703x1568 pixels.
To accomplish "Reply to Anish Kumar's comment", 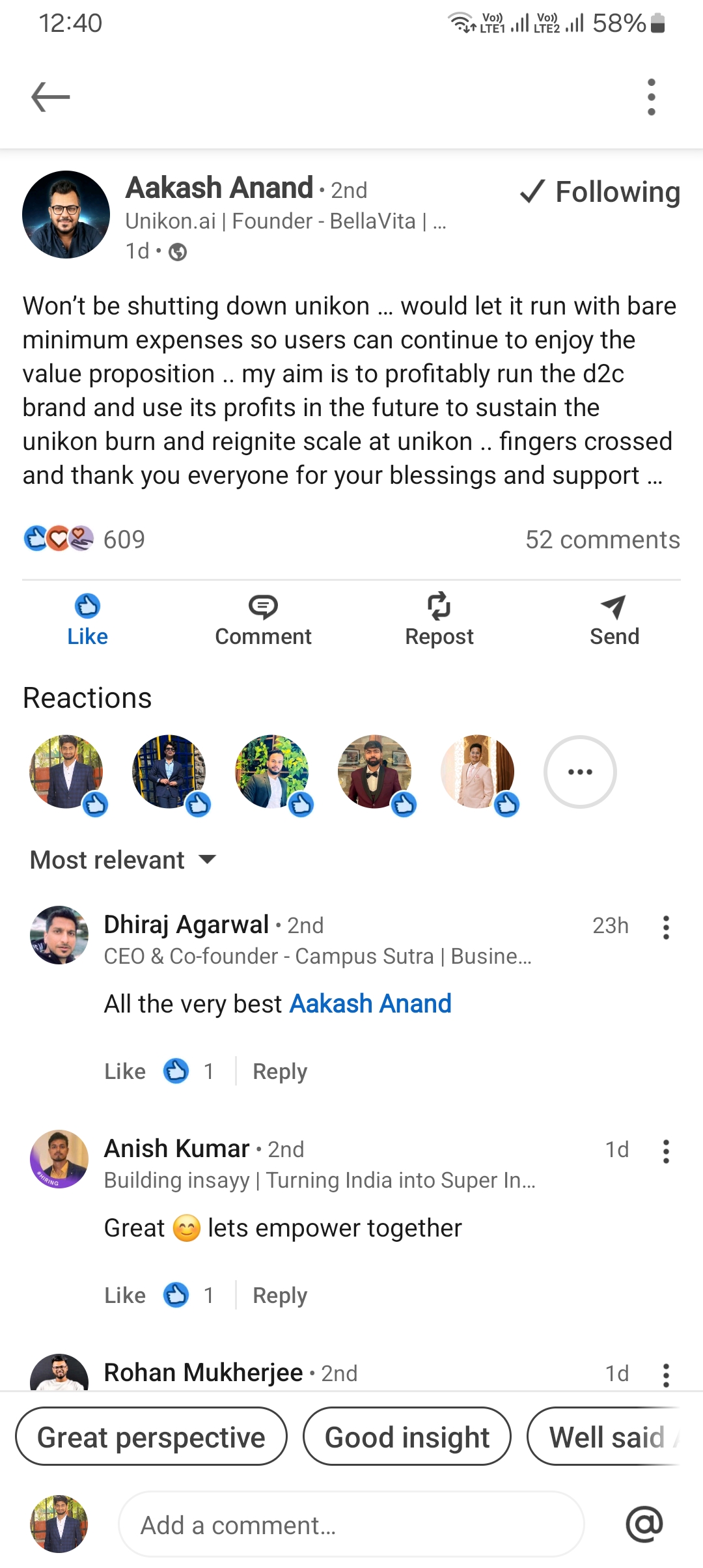I will [279, 1295].
